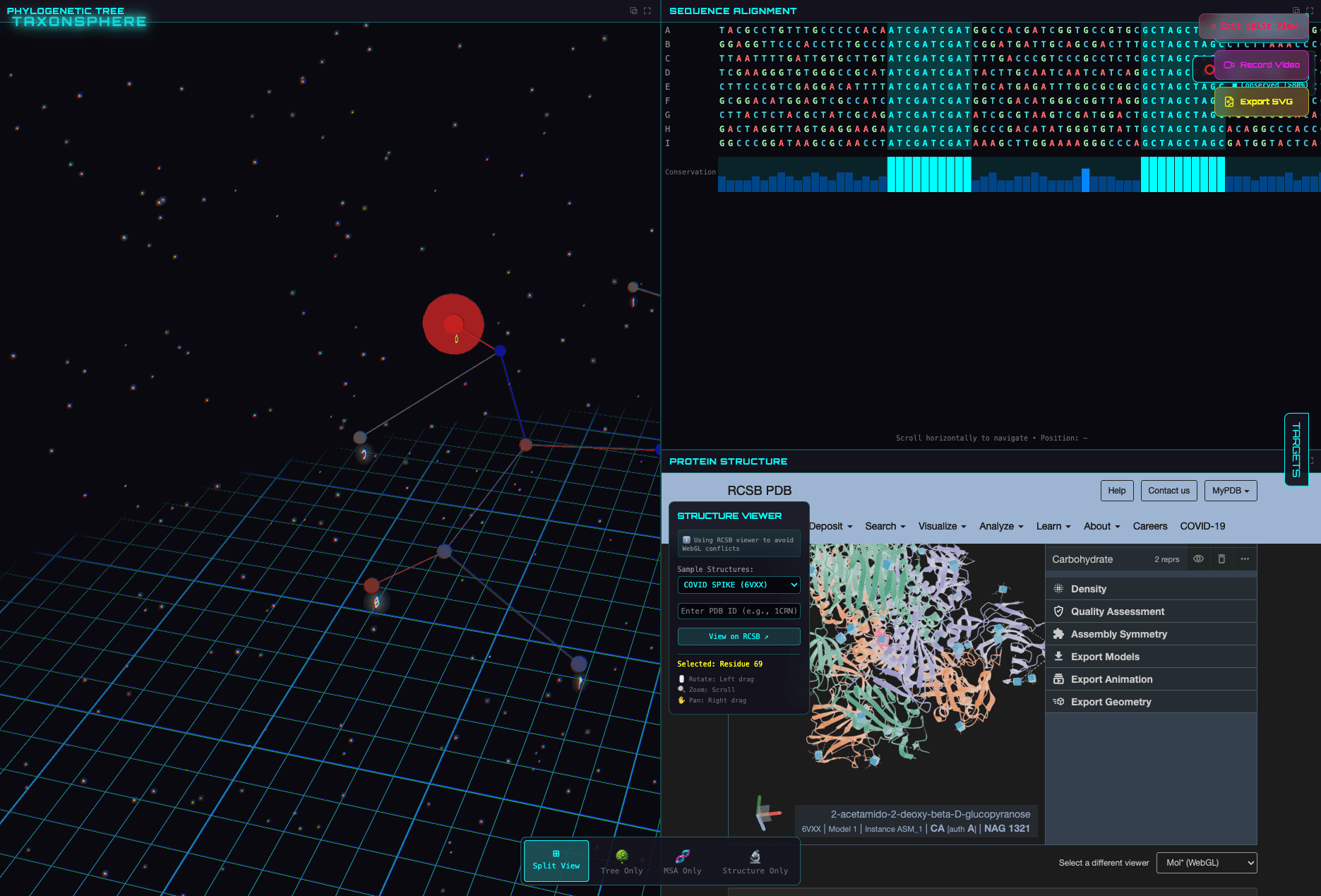This screenshot has height=896, width=1321.
Task: Click the Conservation track label
Action: click(x=690, y=172)
